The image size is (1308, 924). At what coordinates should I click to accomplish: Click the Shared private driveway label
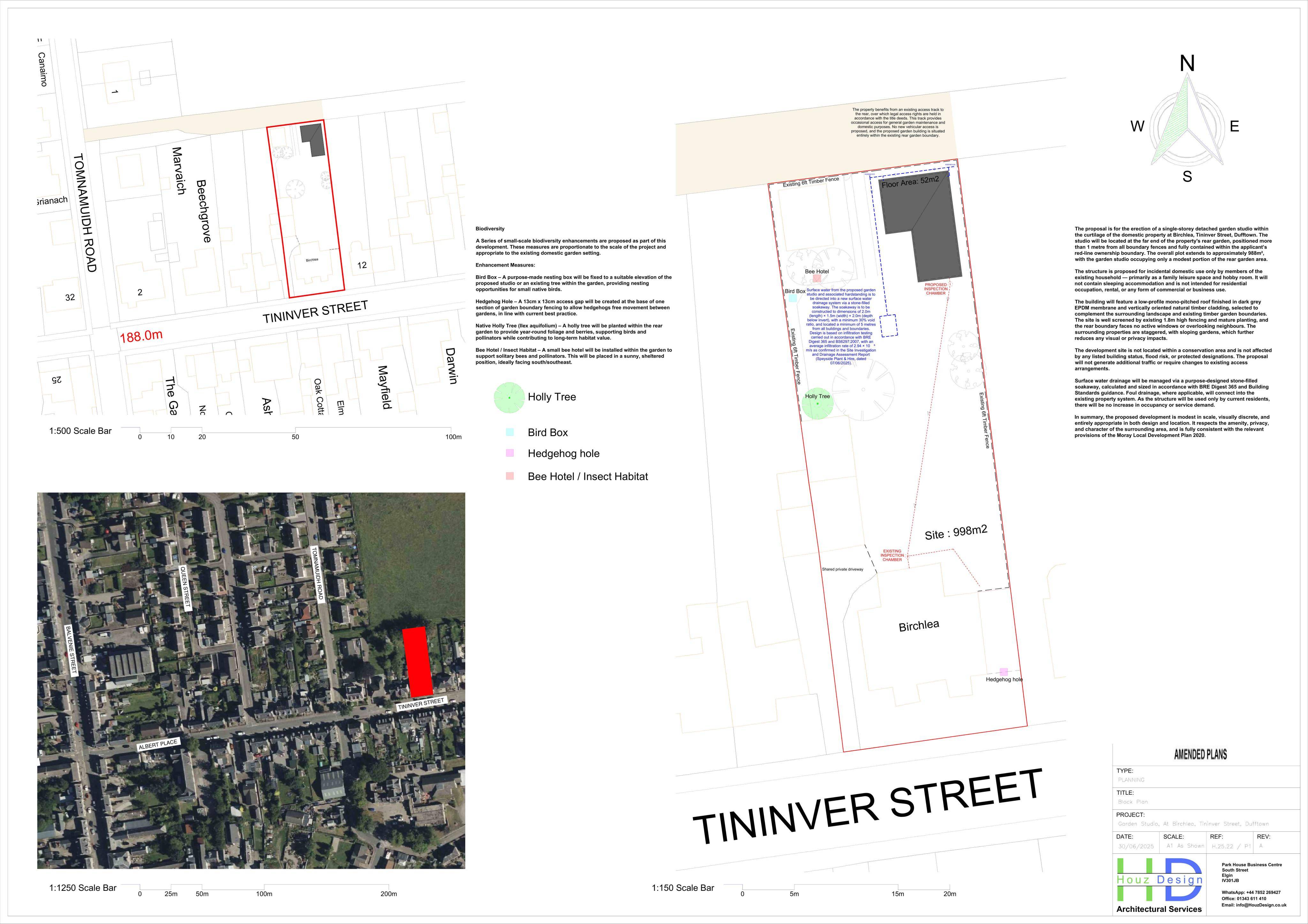842,569
